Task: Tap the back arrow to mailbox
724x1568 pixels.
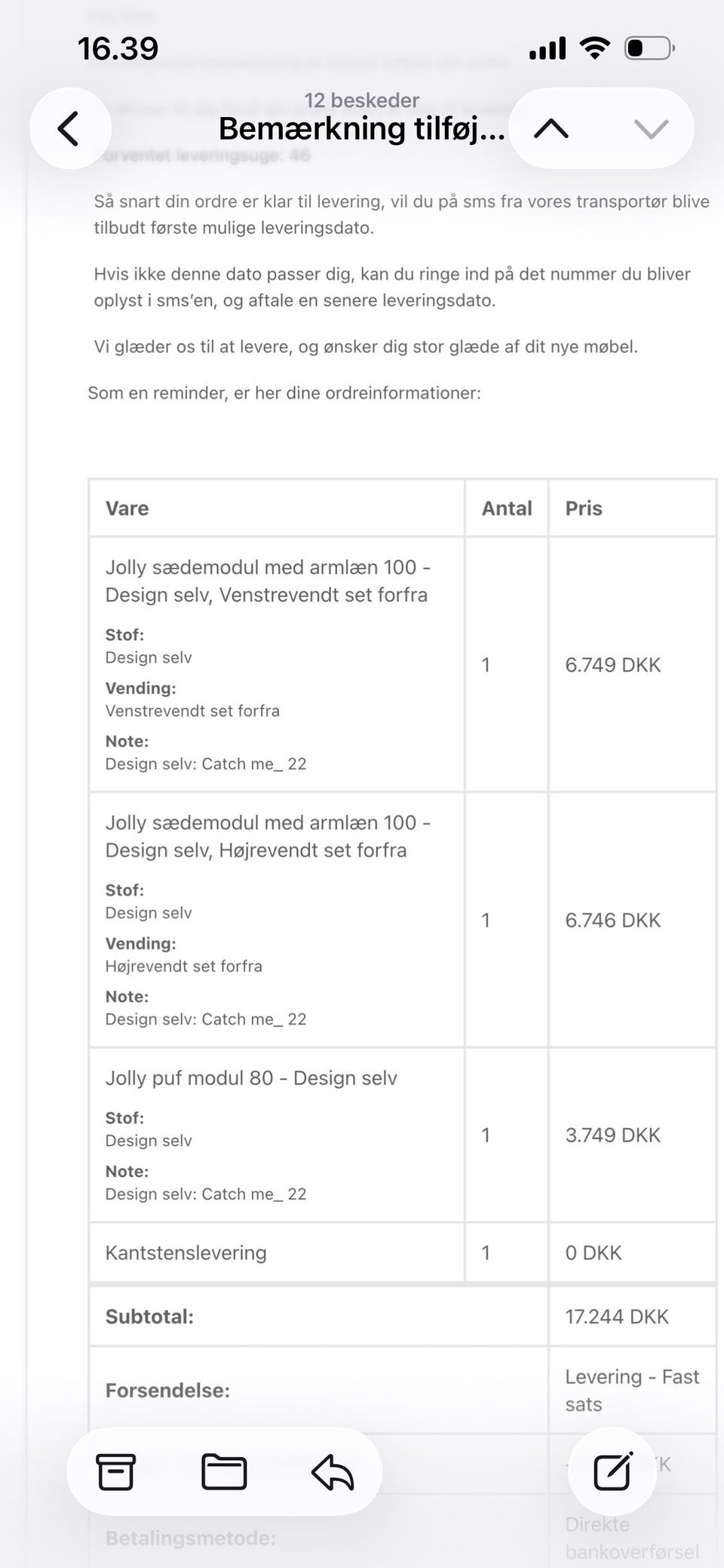Action: 69,128
